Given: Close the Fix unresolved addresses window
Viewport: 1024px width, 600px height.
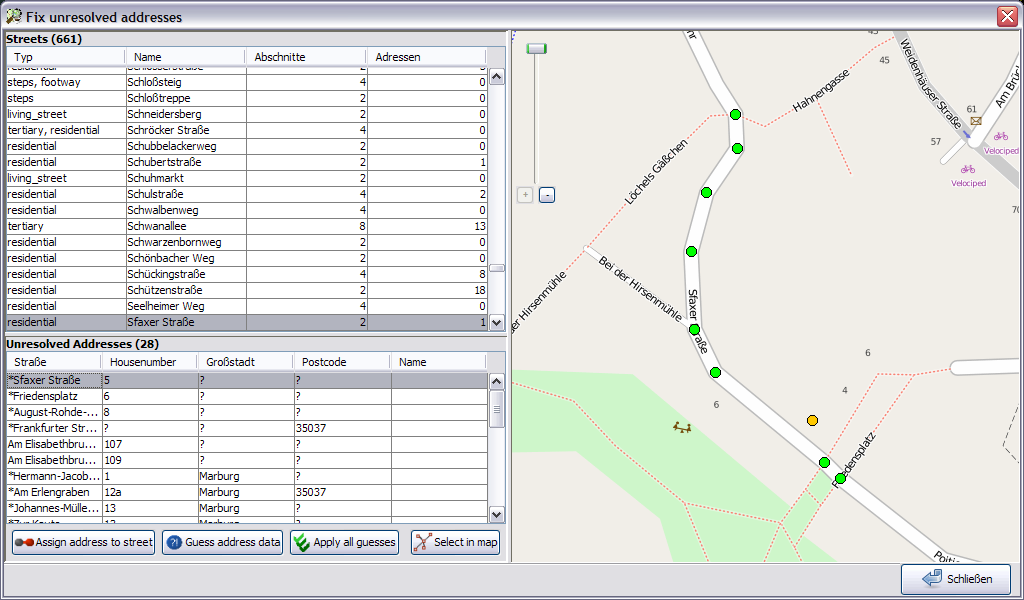Looking at the screenshot, I should tap(1006, 16).
